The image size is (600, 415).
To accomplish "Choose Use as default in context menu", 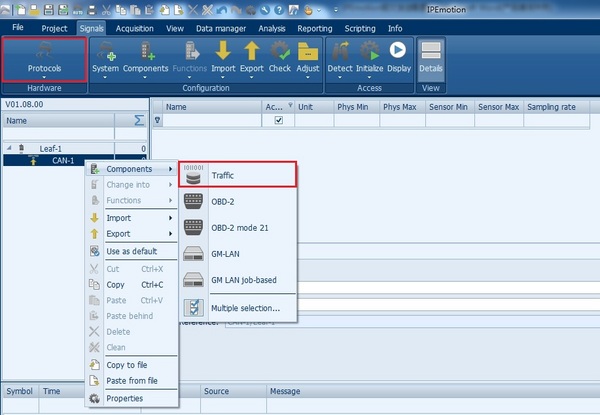I will pyautogui.click(x=132, y=251).
